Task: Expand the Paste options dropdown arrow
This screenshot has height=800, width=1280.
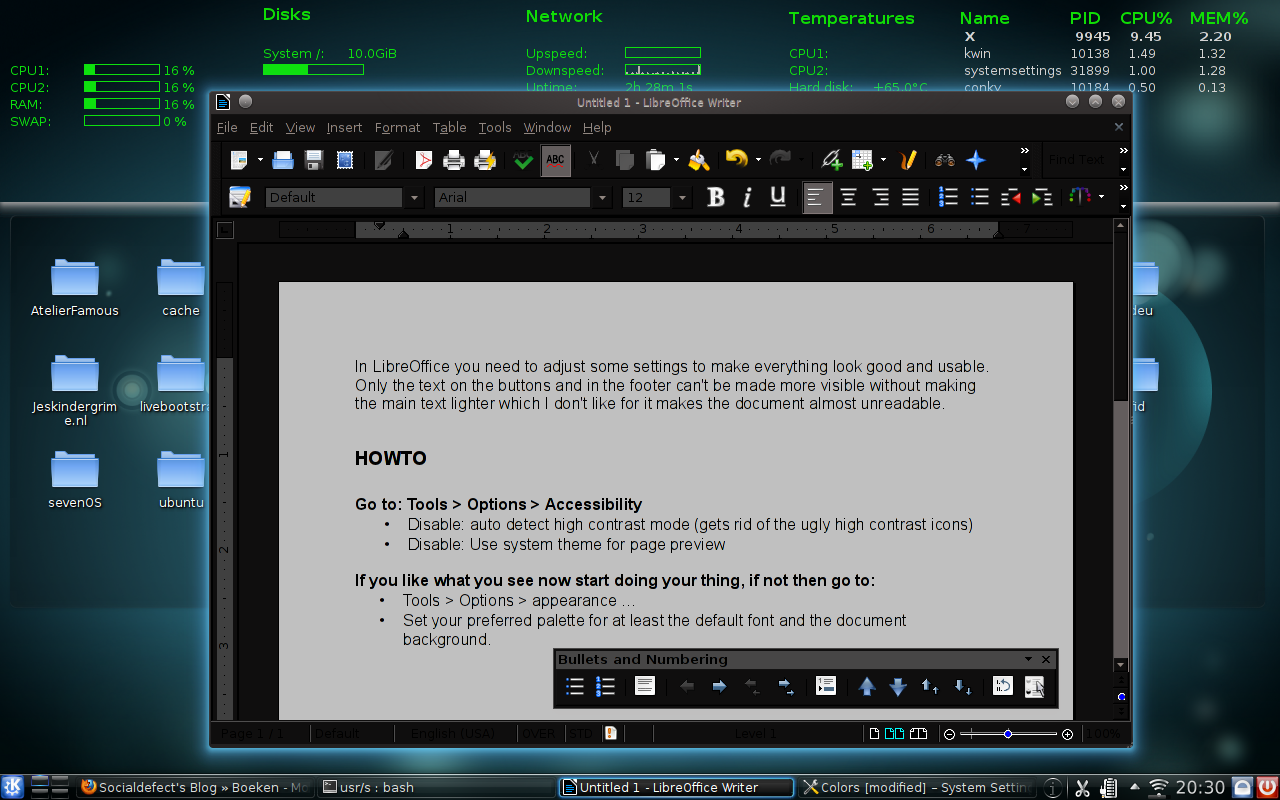Action: pyautogui.click(x=676, y=160)
